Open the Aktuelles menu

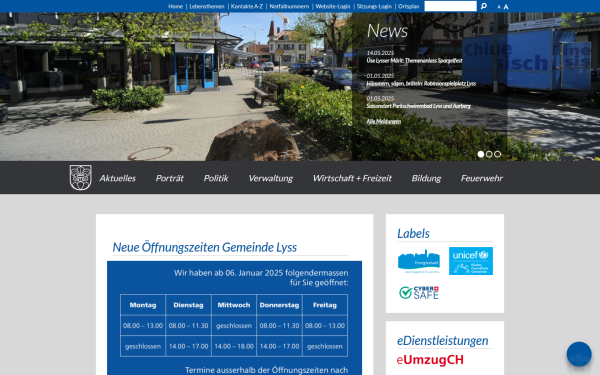coord(117,178)
